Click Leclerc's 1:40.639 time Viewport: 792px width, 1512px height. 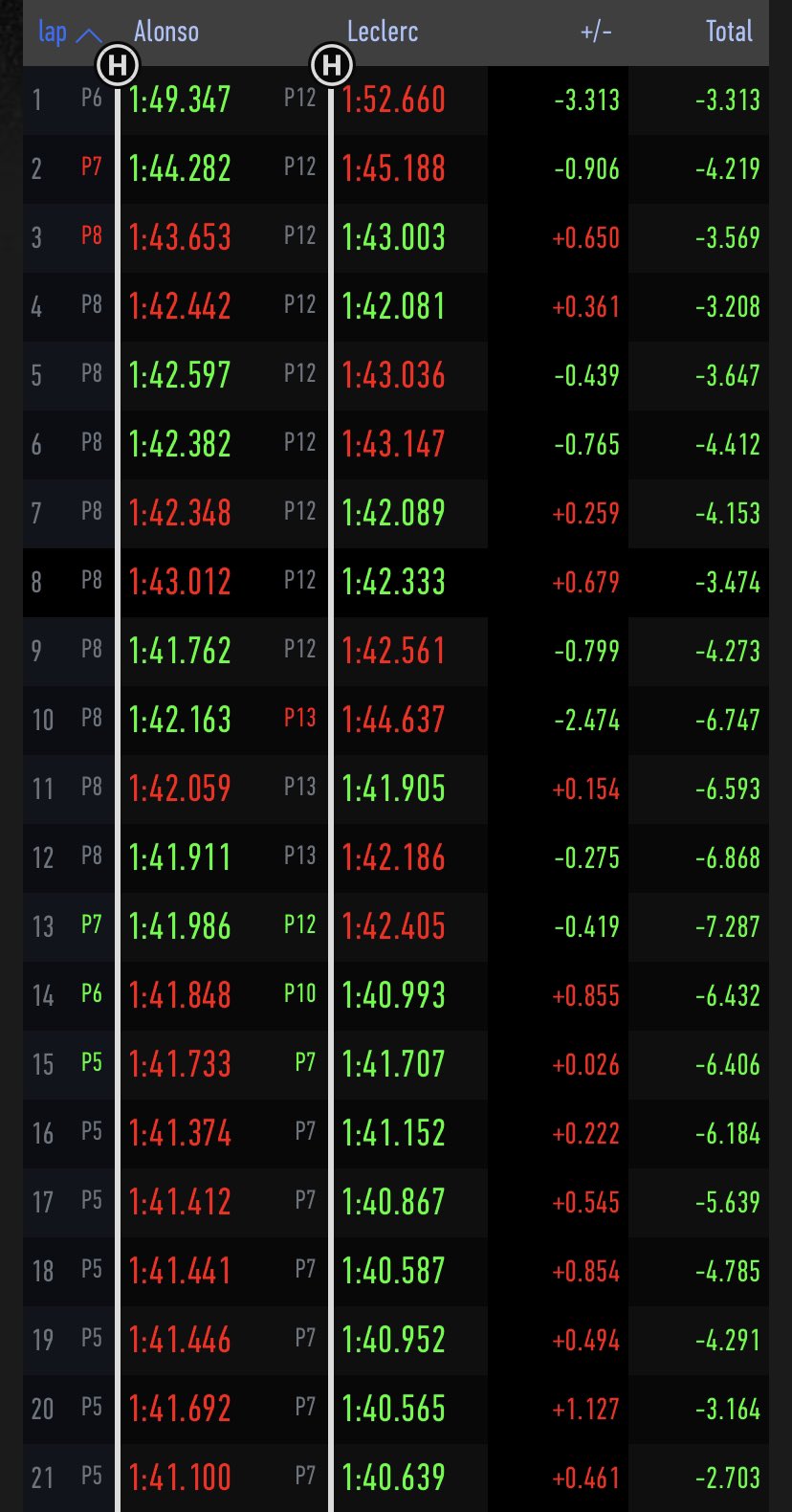[x=394, y=1478]
